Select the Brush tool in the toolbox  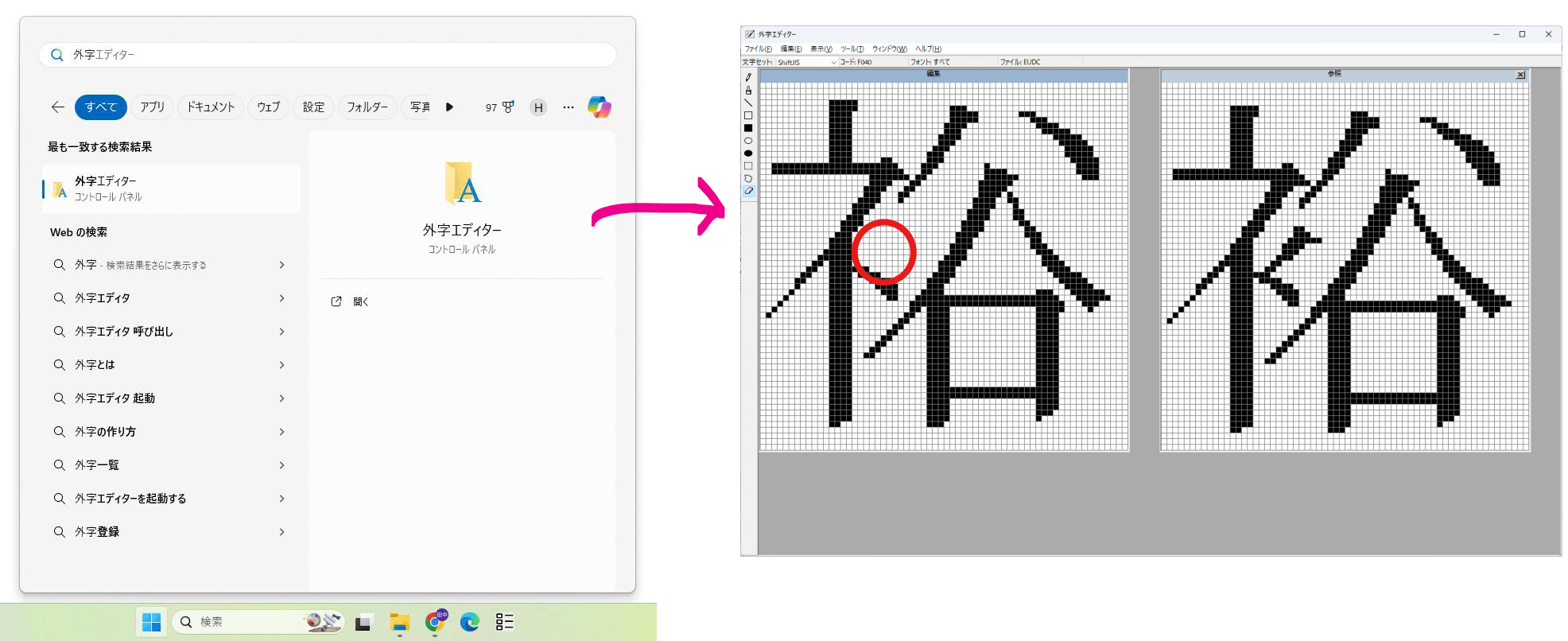[x=748, y=90]
